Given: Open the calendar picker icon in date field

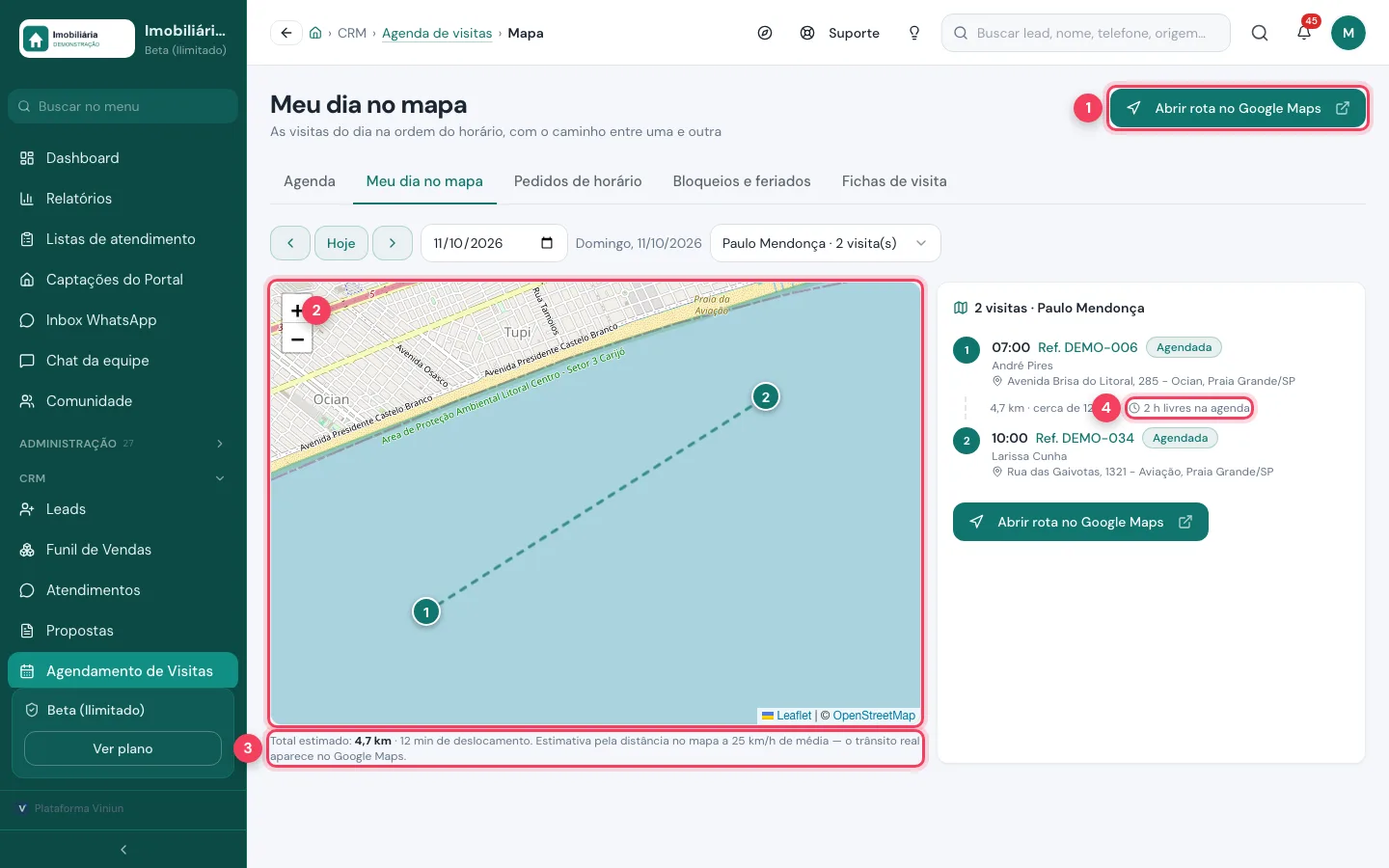Looking at the screenshot, I should [547, 243].
